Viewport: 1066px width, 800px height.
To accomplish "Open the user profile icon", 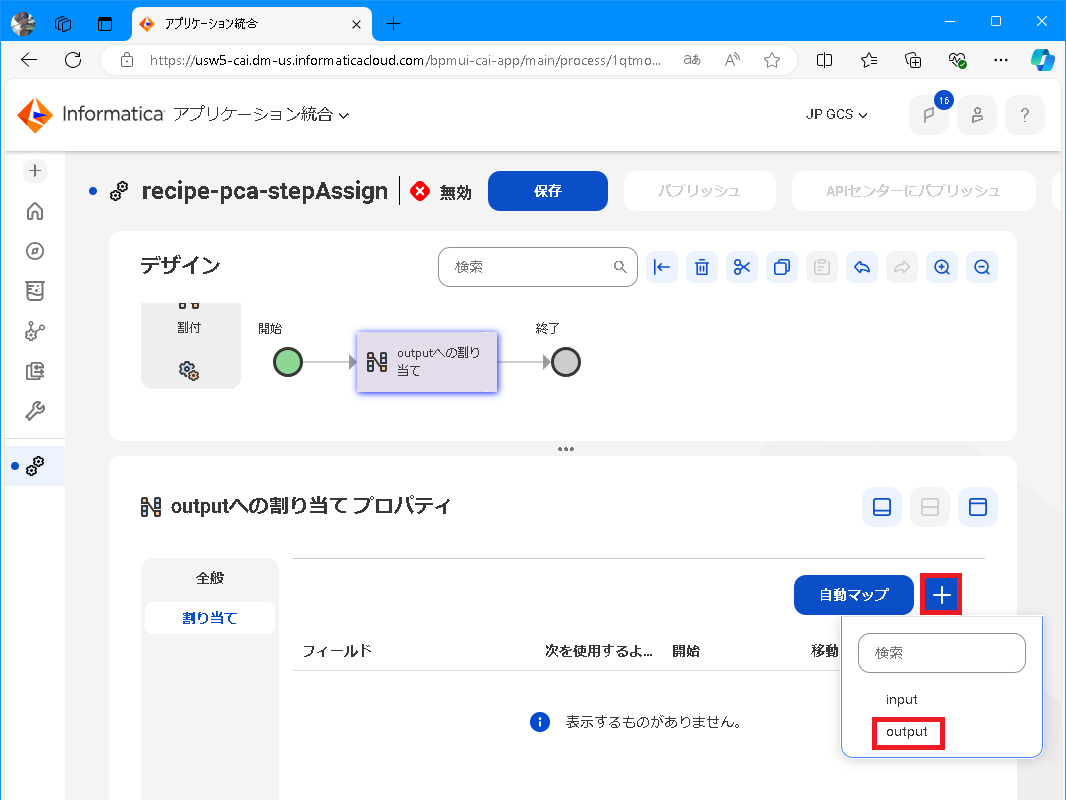I will [977, 115].
